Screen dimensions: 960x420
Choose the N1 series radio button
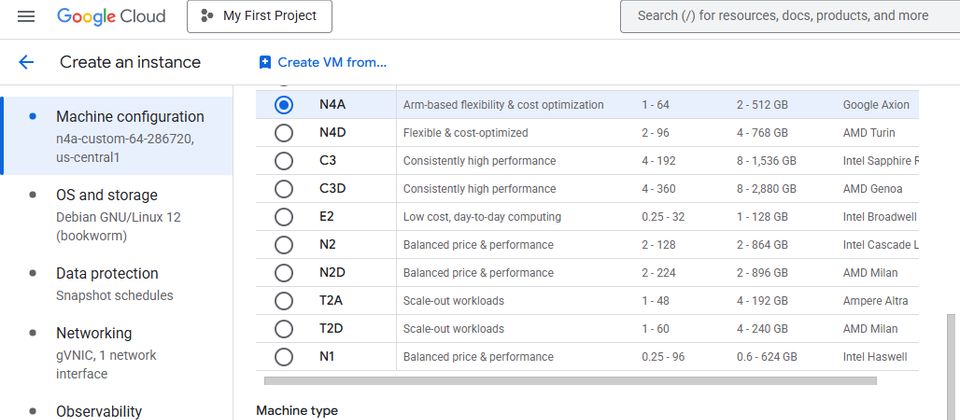coord(284,357)
